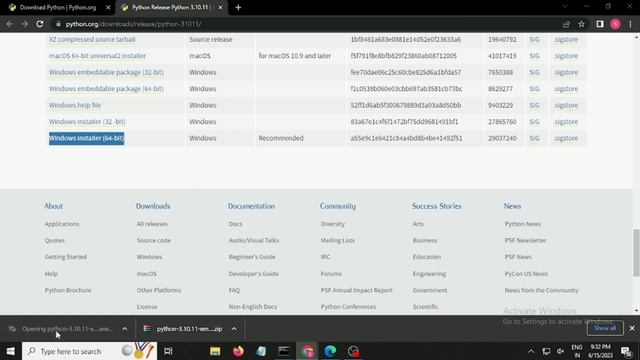Open Task View on the taskbar
The width and height of the screenshot is (640, 360).
168,351
